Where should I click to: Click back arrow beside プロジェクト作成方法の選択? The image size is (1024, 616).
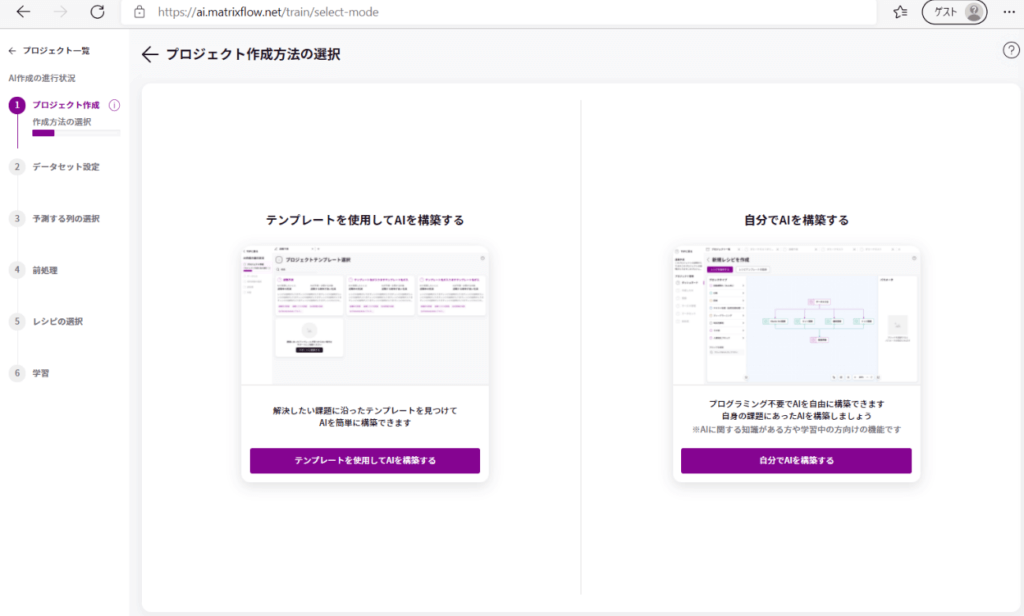tap(150, 55)
